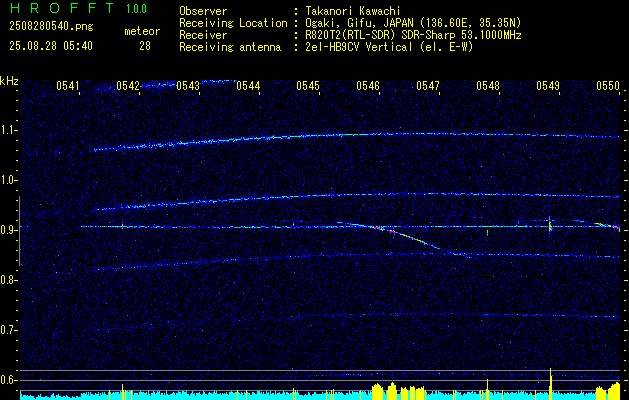
Task: Click the signal spike at 0549 on 0.9 kHz
Action: (x=550, y=224)
